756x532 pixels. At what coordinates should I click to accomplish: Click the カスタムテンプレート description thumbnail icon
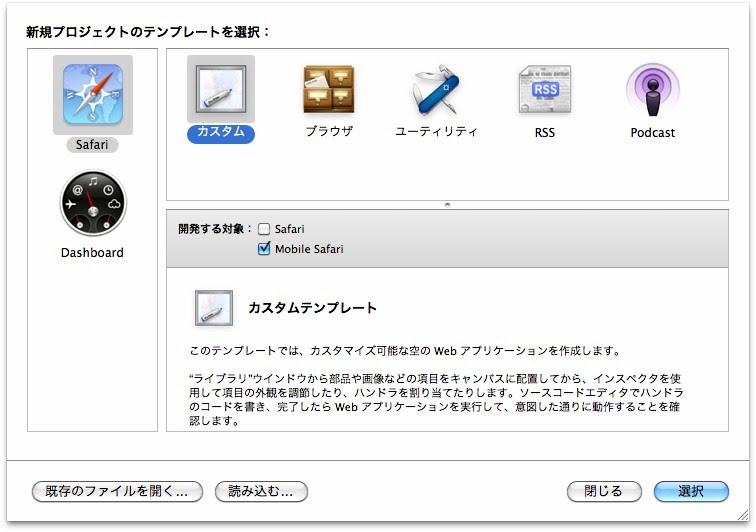tap(214, 309)
